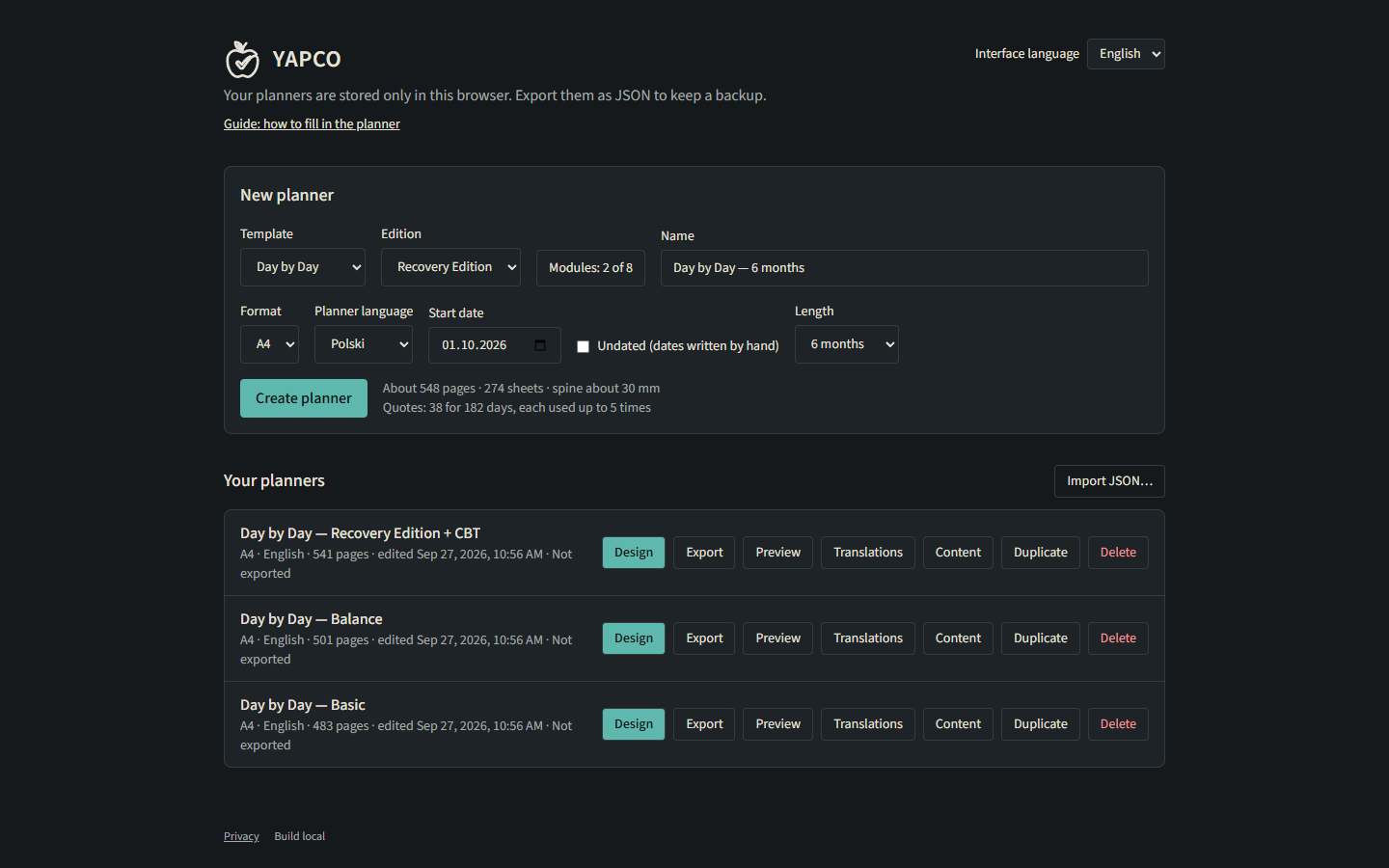Open the Format dropdown showing A4

tap(269, 344)
